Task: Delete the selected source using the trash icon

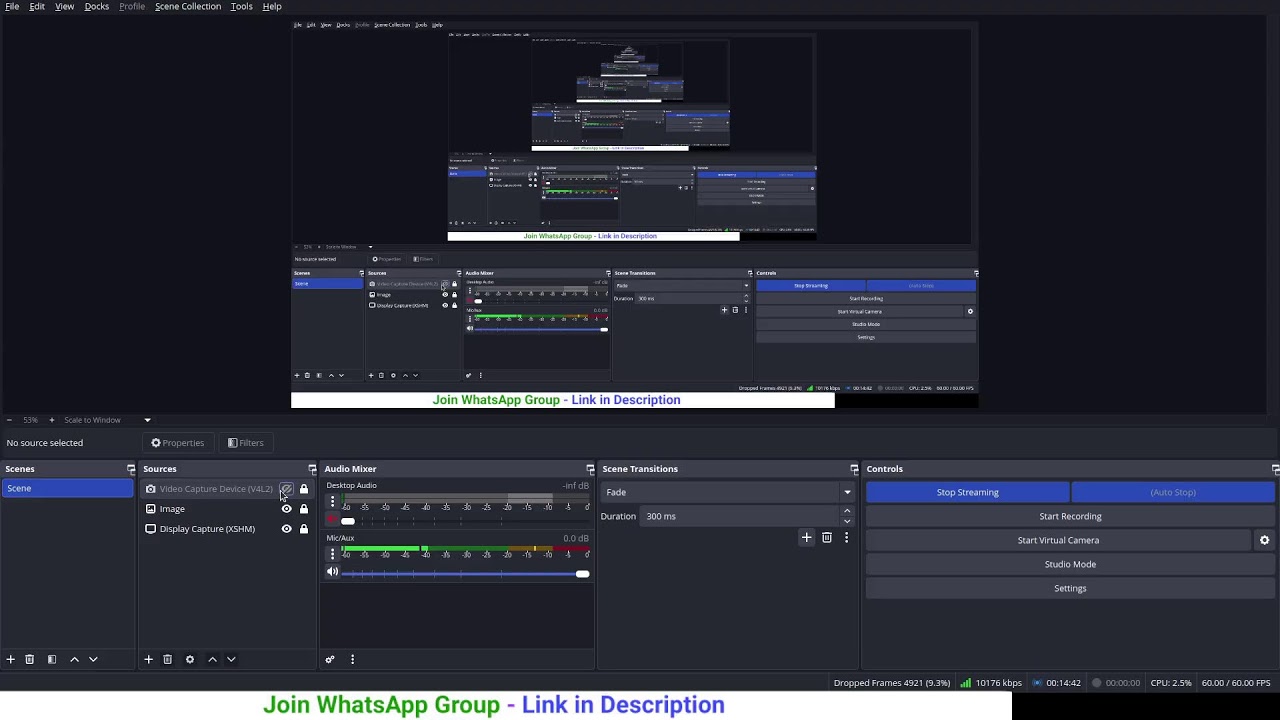Action: 168,659
